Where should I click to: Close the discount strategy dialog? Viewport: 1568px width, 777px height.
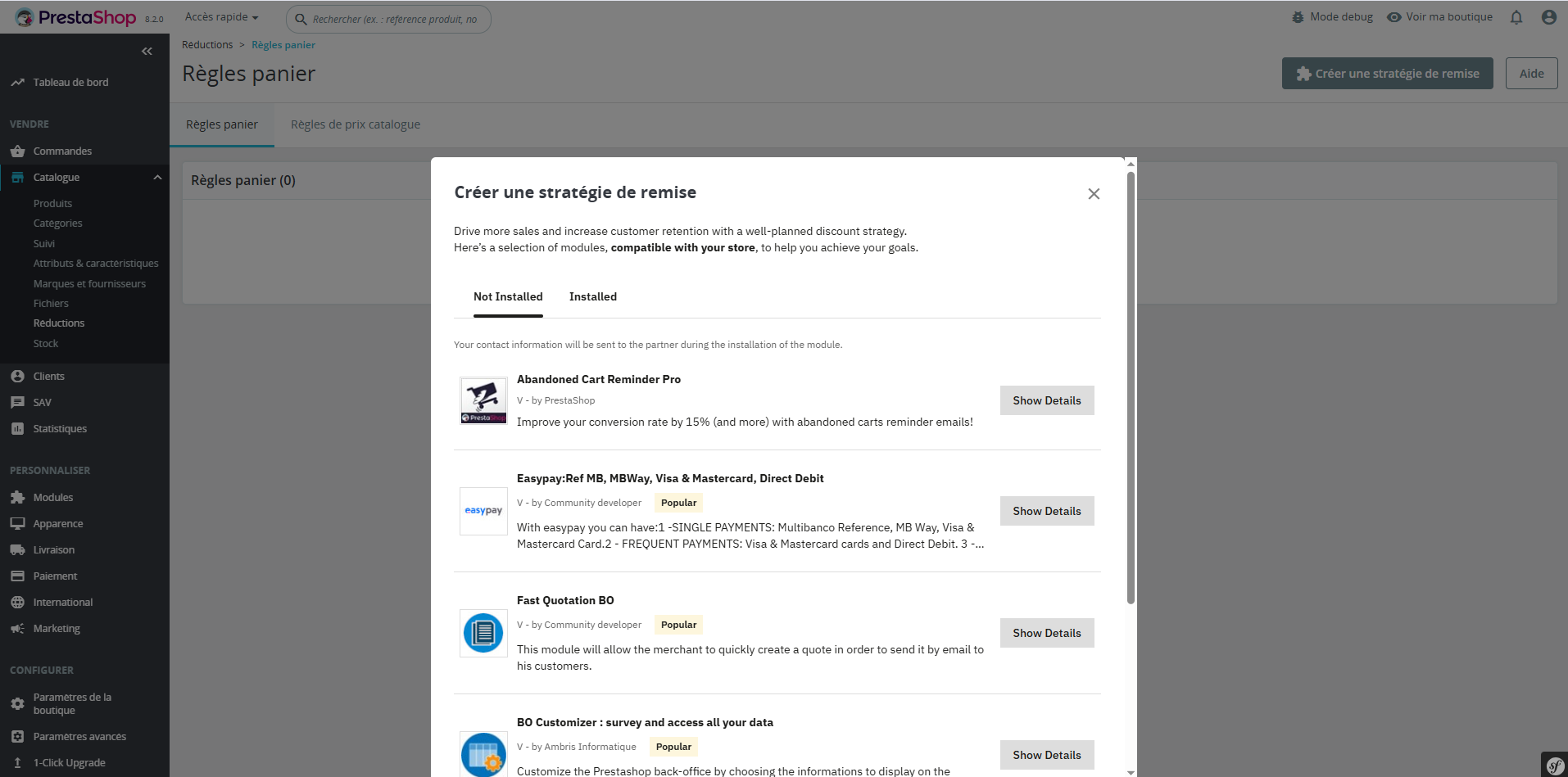tap(1094, 194)
